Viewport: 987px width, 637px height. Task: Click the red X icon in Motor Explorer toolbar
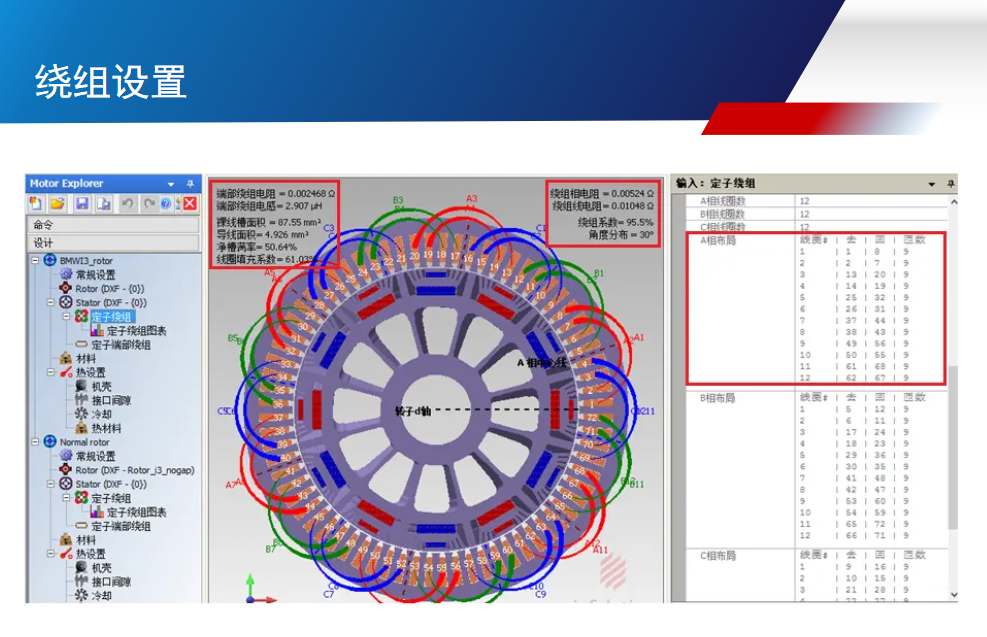[189, 204]
